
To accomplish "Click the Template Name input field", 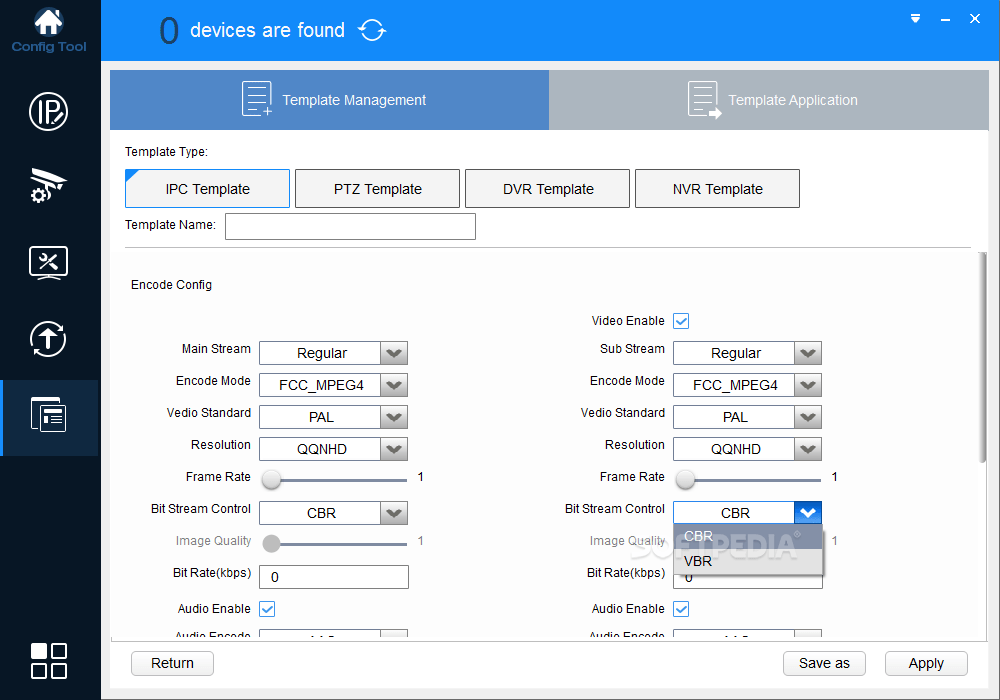I will 350,226.
